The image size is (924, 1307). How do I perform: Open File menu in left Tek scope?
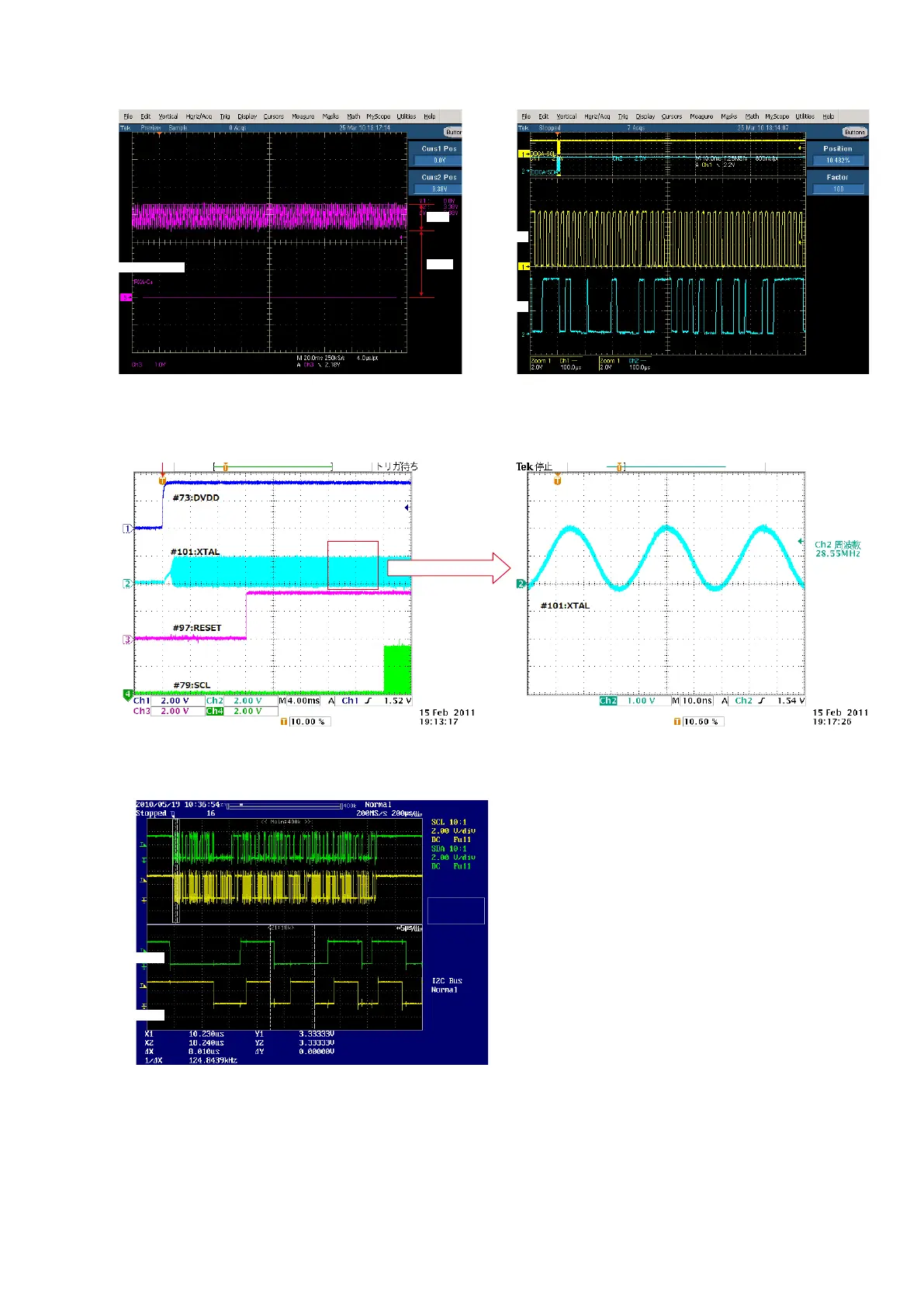pos(128,116)
